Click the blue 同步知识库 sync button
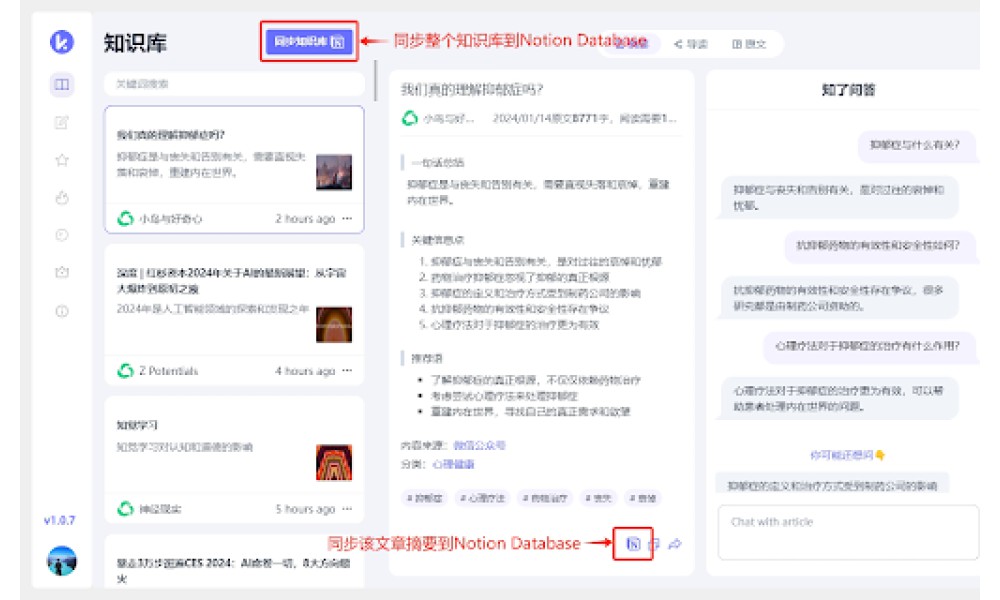 click(309, 42)
